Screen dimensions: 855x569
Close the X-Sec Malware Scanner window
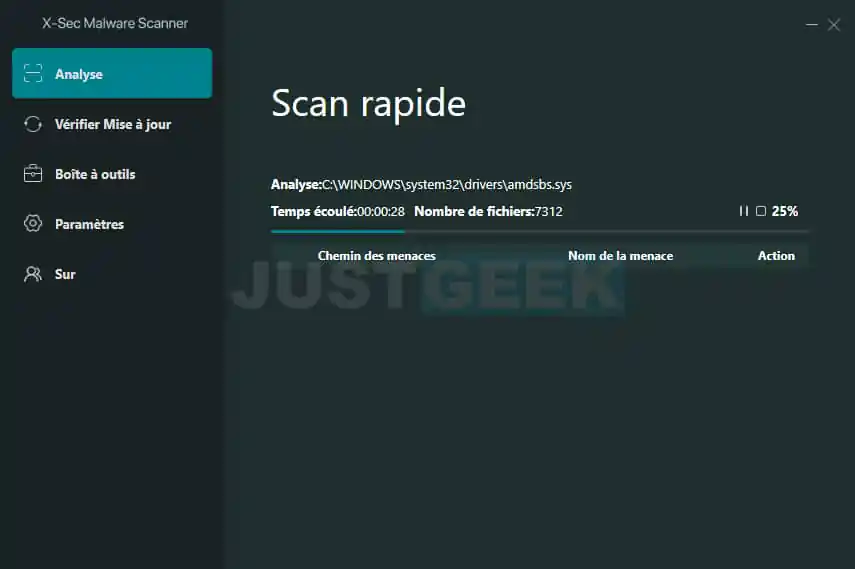(x=834, y=25)
